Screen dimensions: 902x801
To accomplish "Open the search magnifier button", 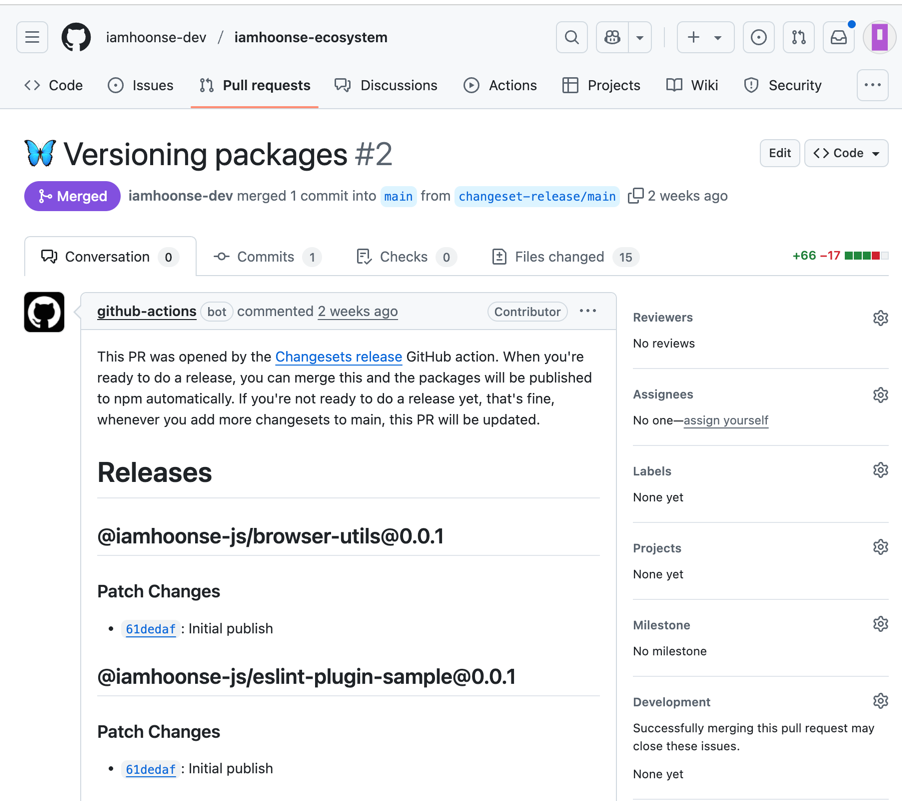I will coord(572,37).
